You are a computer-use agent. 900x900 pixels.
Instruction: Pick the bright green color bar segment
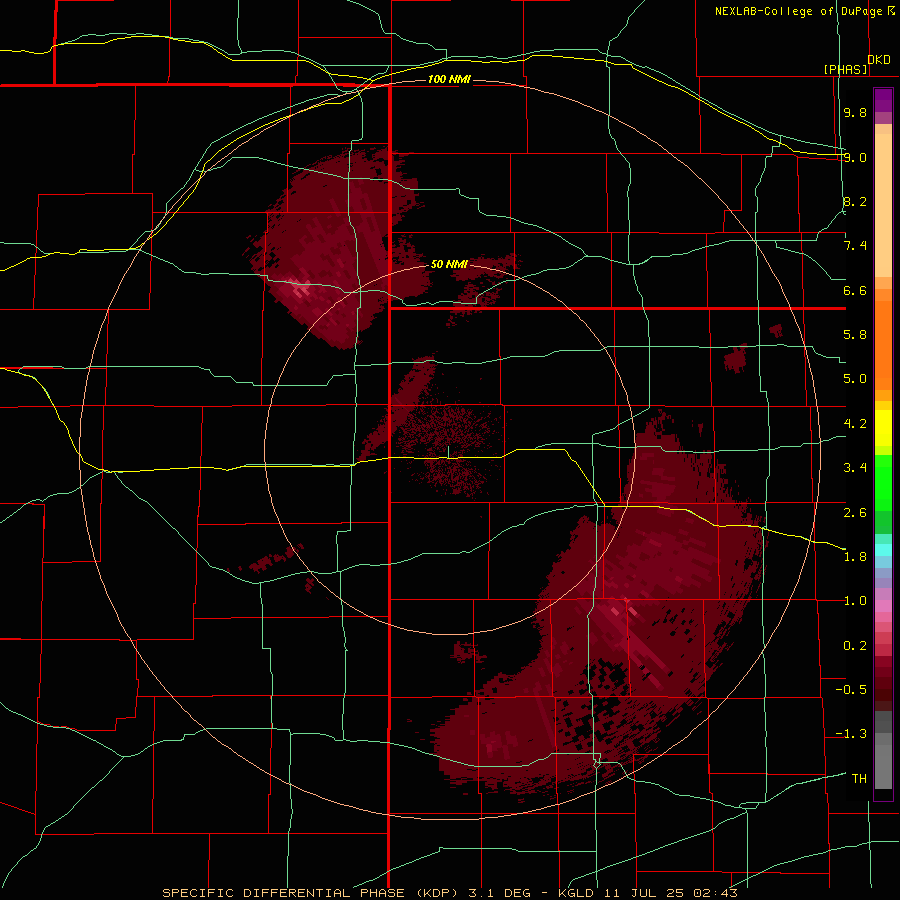tap(883, 482)
